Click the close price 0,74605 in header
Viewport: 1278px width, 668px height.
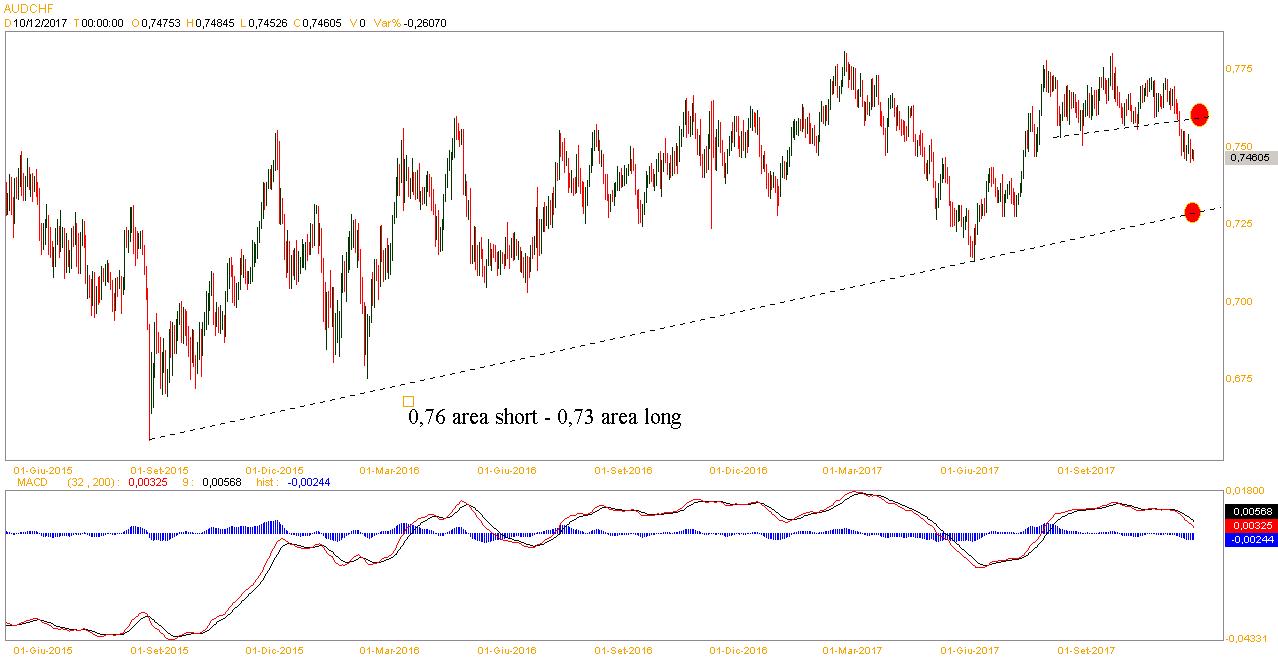tap(322, 23)
